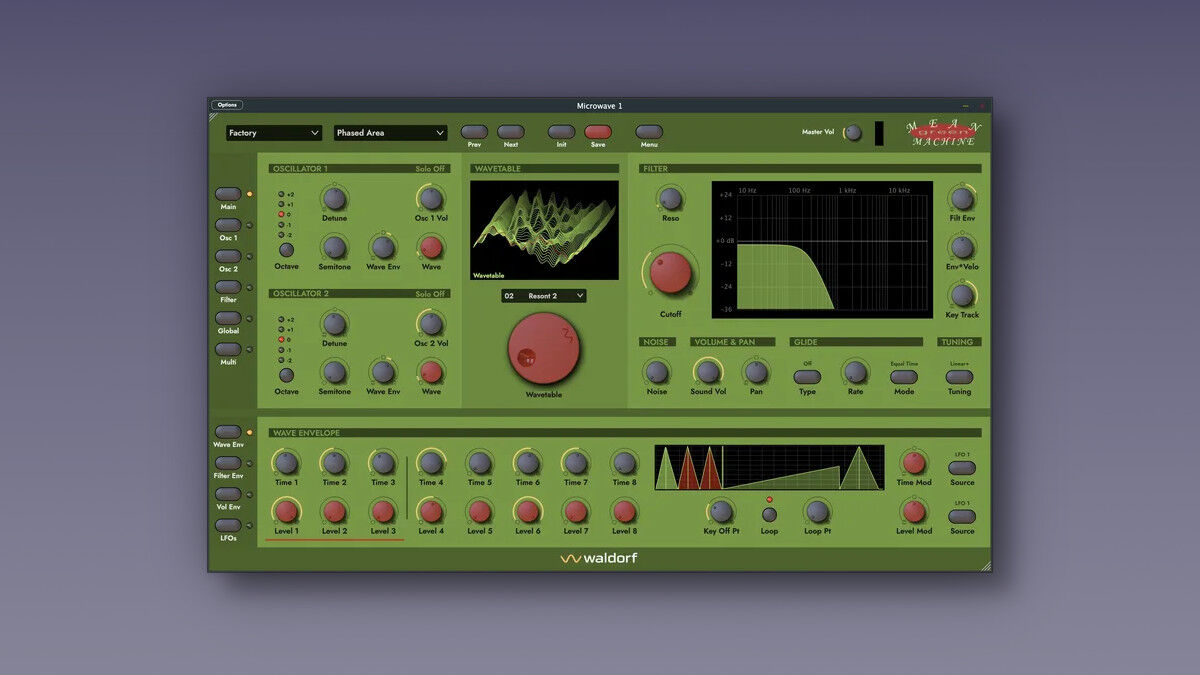Click the Sound Vol knob
1200x675 pixels.
(x=708, y=372)
